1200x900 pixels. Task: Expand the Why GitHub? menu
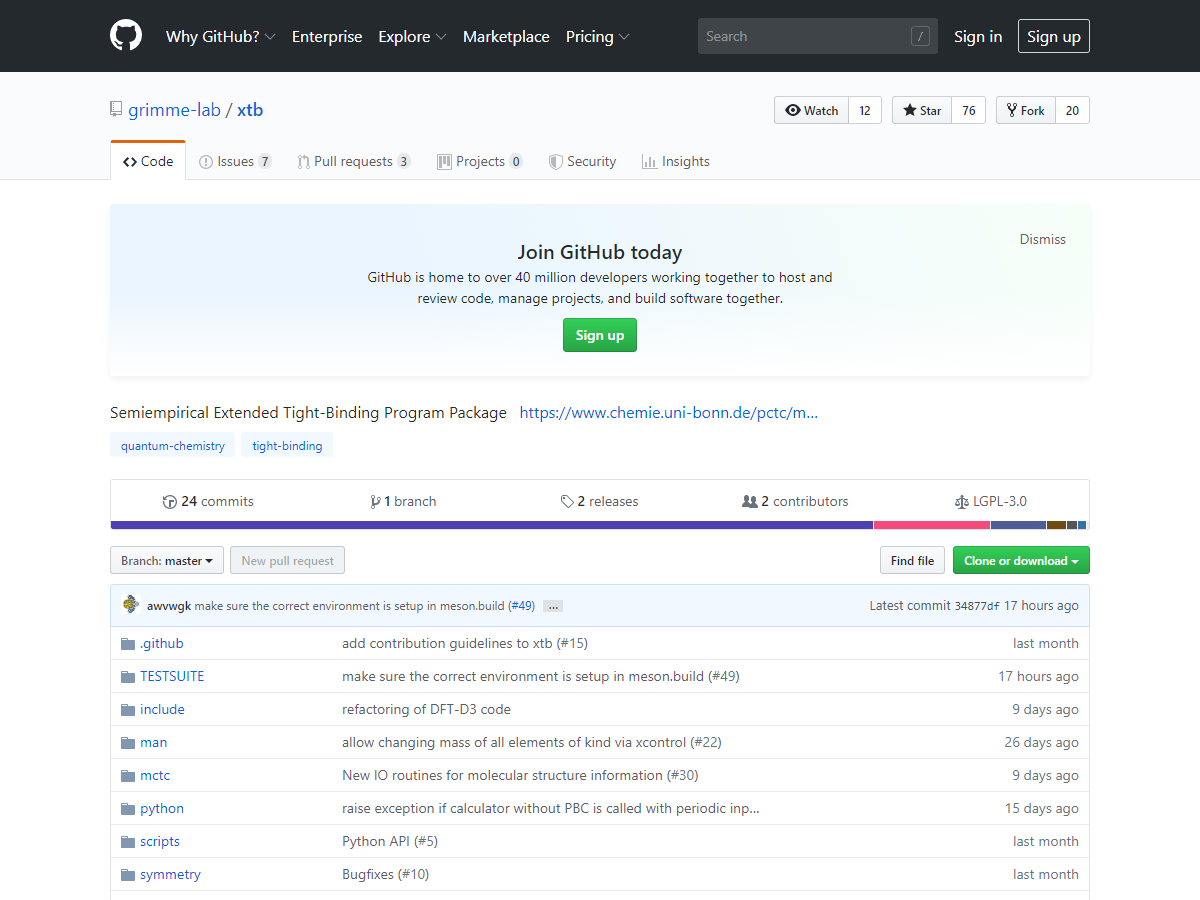(220, 36)
